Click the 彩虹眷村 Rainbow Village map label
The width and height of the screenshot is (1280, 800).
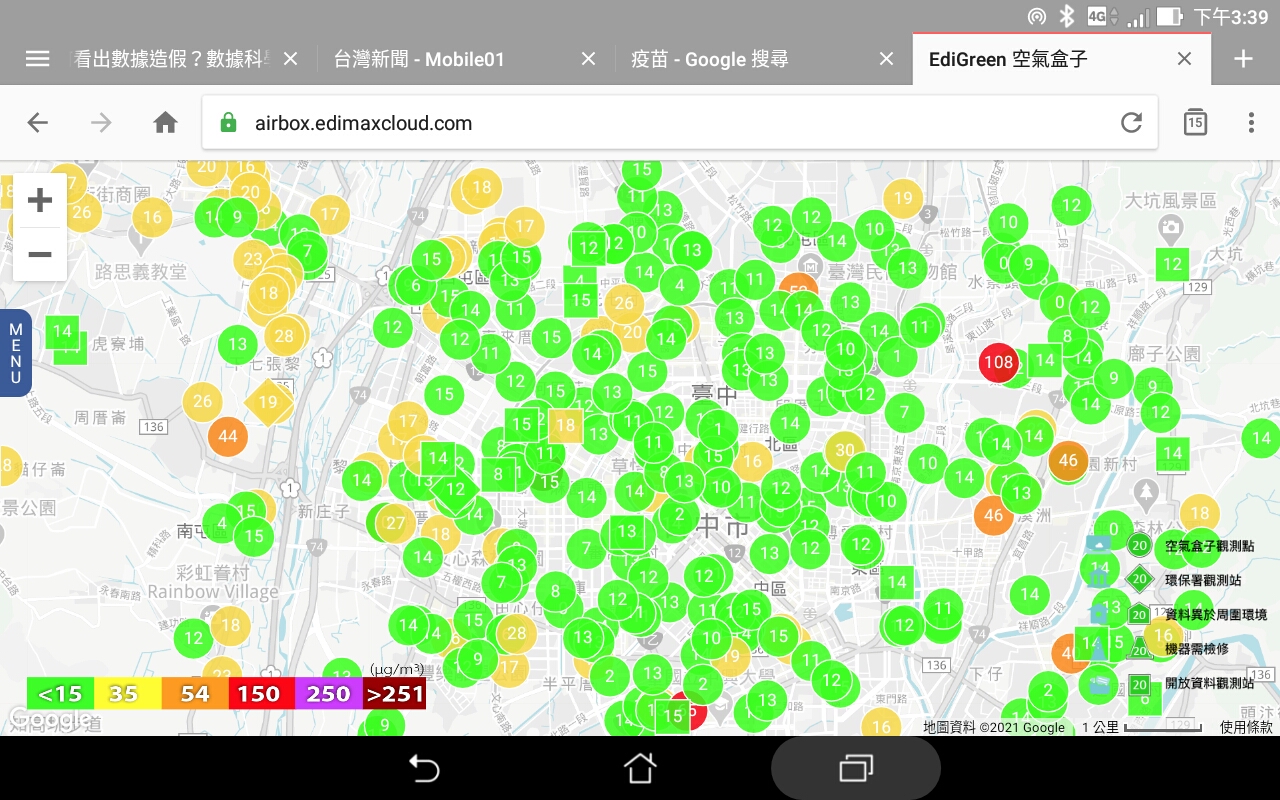[x=213, y=582]
